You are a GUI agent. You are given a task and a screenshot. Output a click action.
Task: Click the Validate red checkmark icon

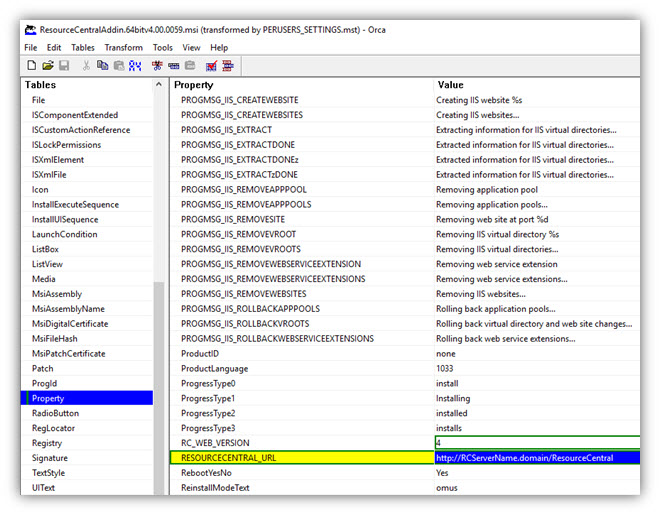pyautogui.click(x=212, y=65)
